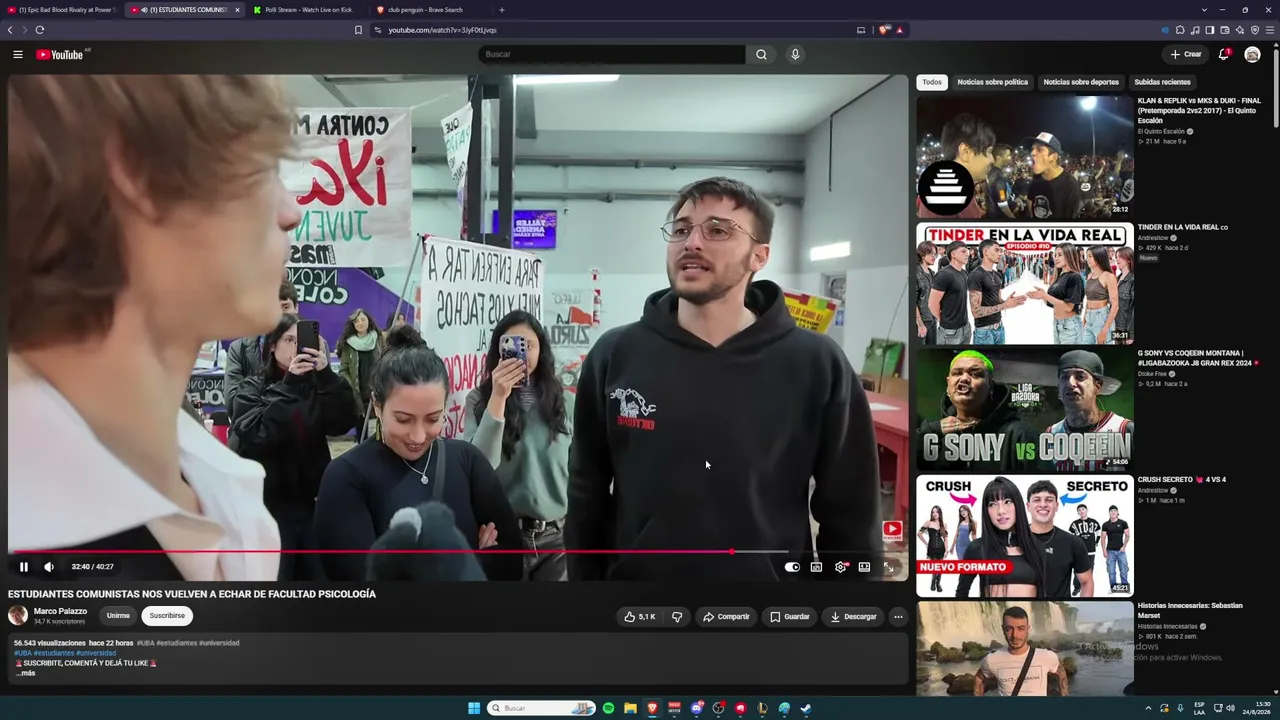
Task: Open Brave Shields lion icon
Action: pos(884,30)
